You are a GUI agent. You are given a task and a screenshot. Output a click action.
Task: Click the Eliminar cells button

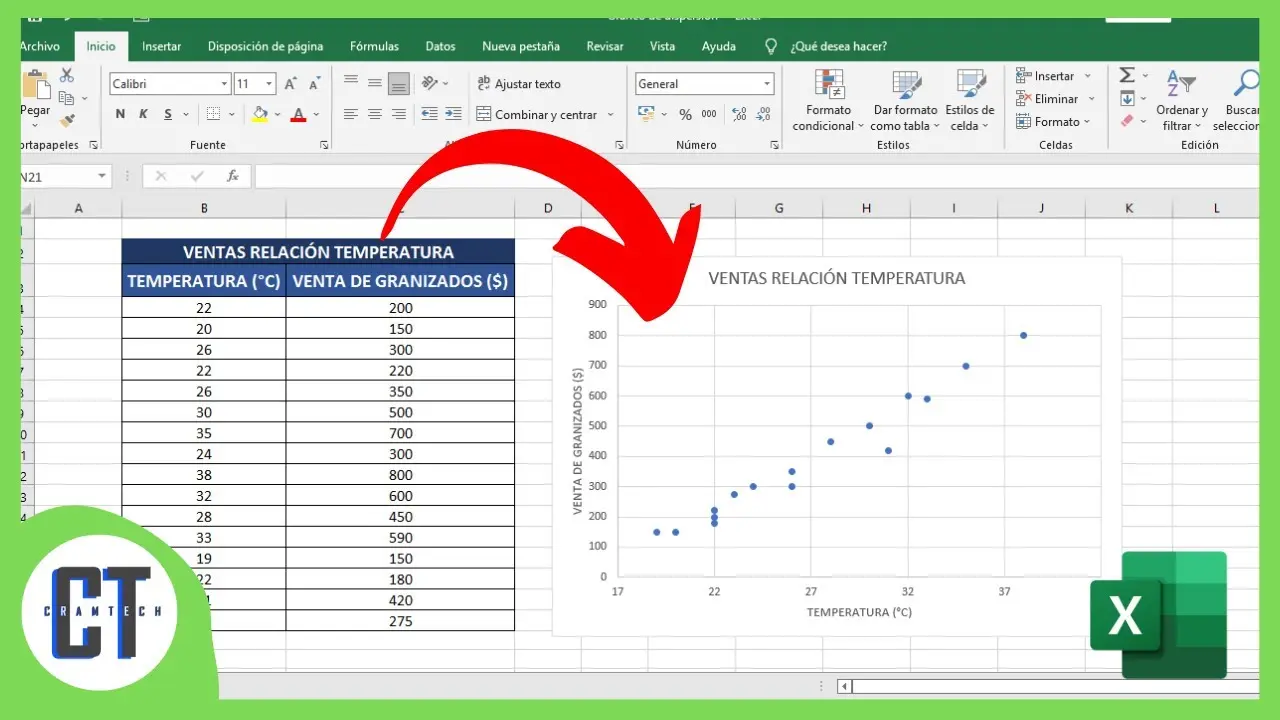[1055, 99]
